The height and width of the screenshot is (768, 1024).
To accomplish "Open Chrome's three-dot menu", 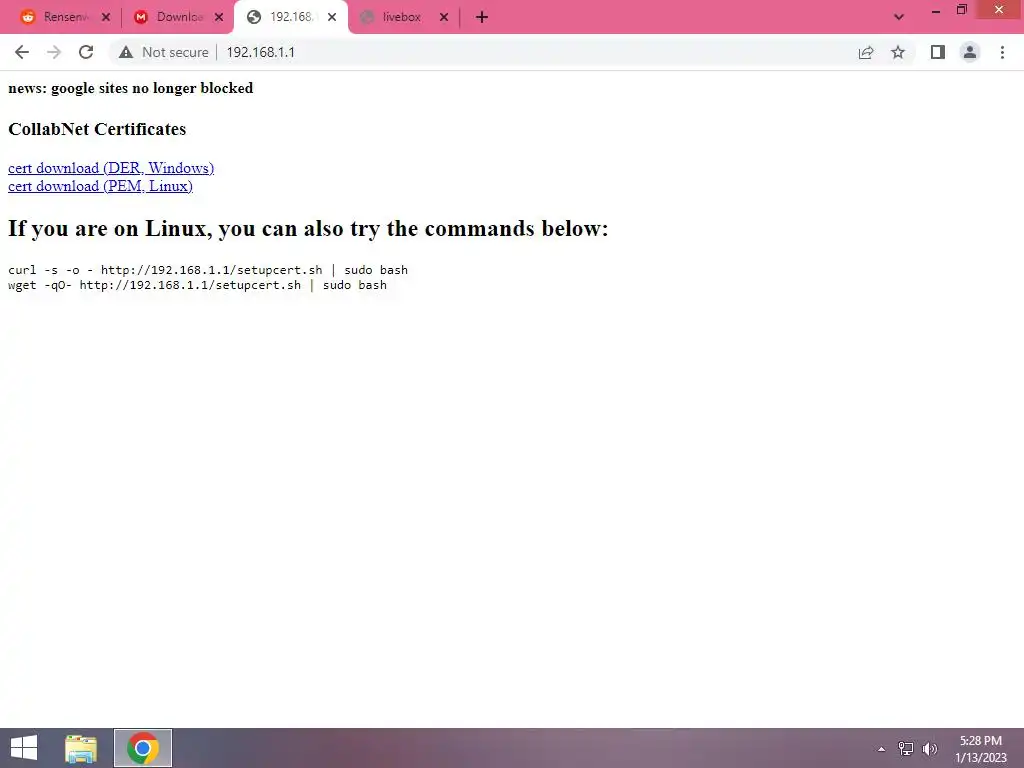I will [x=1002, y=52].
